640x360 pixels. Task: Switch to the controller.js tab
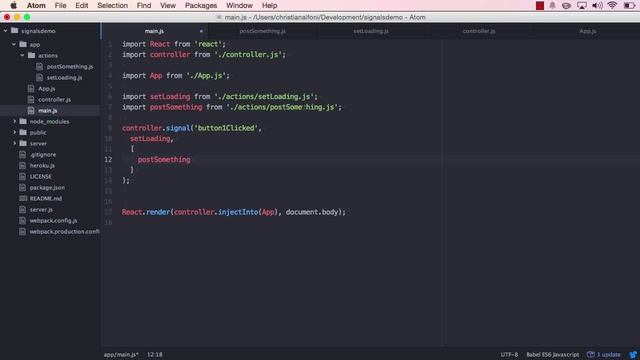point(479,31)
